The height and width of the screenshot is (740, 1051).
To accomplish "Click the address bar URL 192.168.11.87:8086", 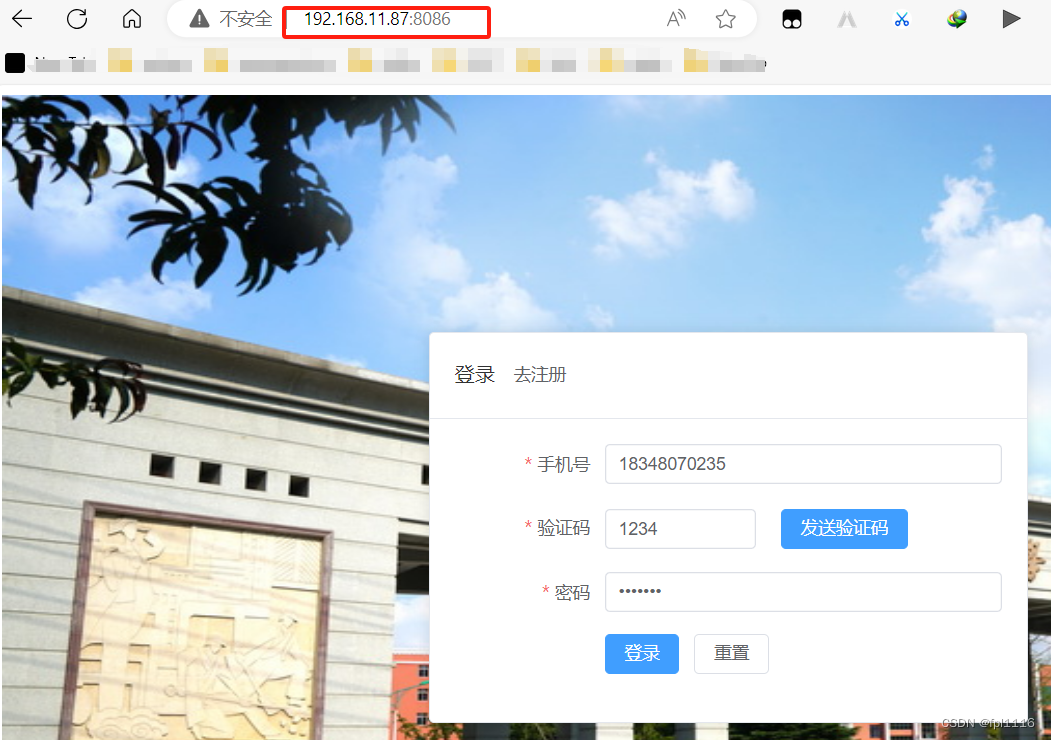I will coord(377,19).
